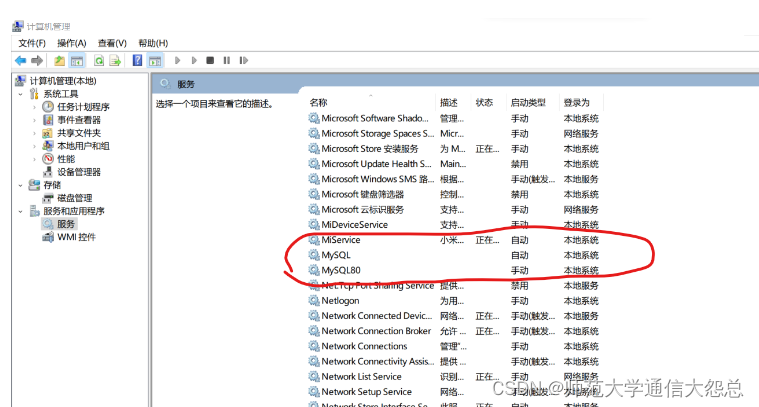Click the gear icon beside Netlogon
The image size is (759, 407).
[x=314, y=301]
